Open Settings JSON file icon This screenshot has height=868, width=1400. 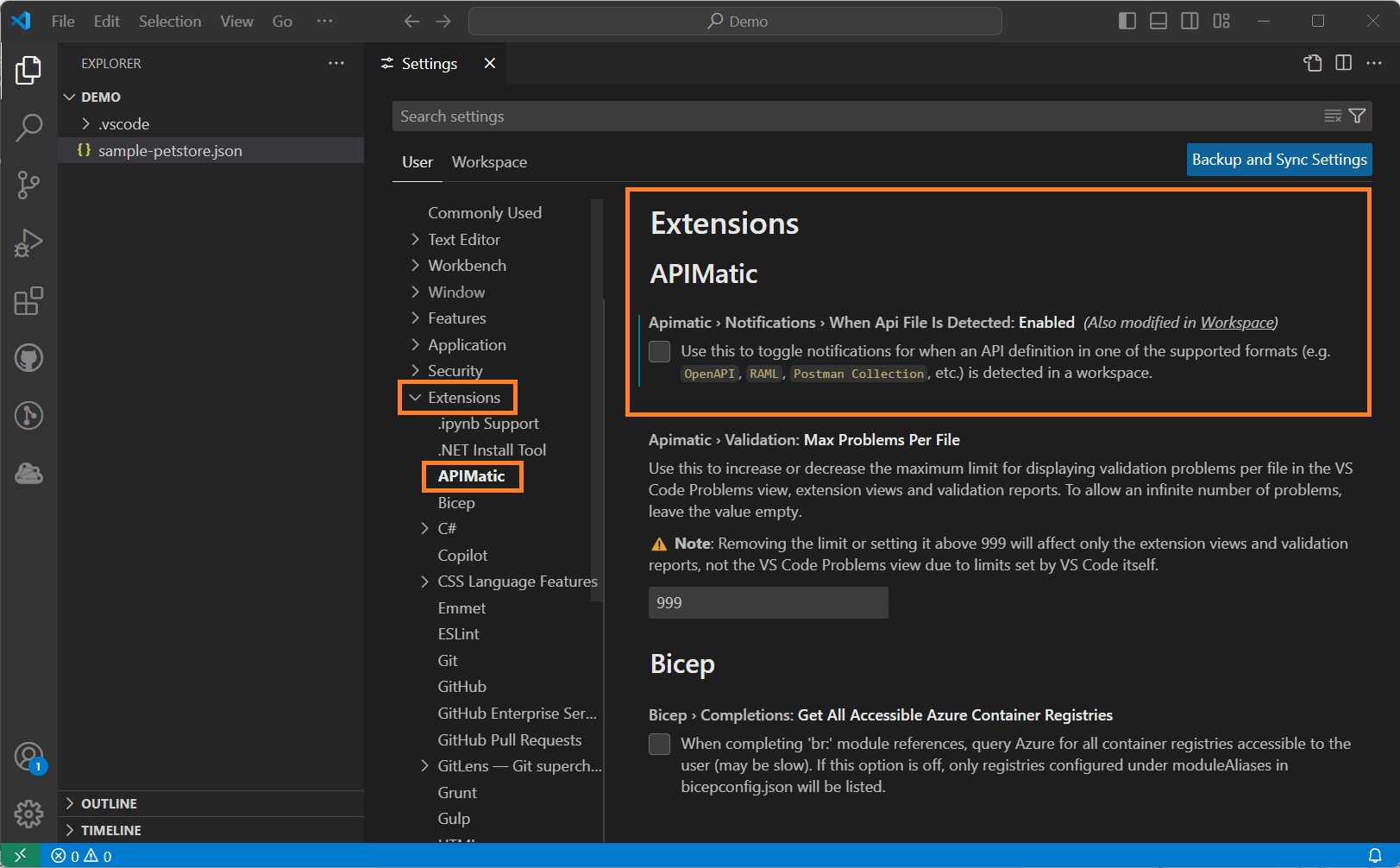point(1313,63)
